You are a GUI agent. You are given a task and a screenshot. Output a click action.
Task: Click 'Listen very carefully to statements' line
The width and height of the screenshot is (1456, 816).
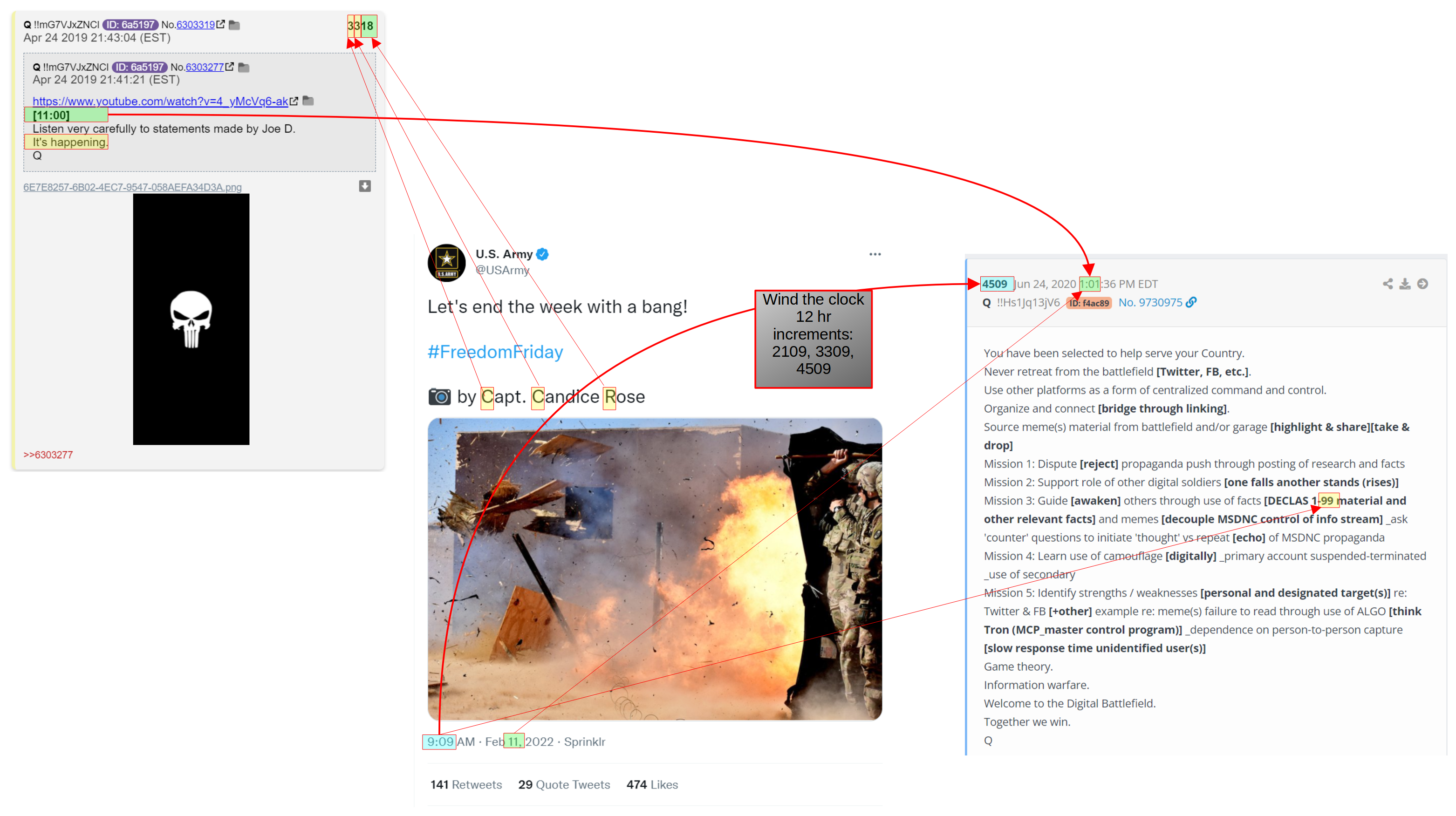(164, 129)
